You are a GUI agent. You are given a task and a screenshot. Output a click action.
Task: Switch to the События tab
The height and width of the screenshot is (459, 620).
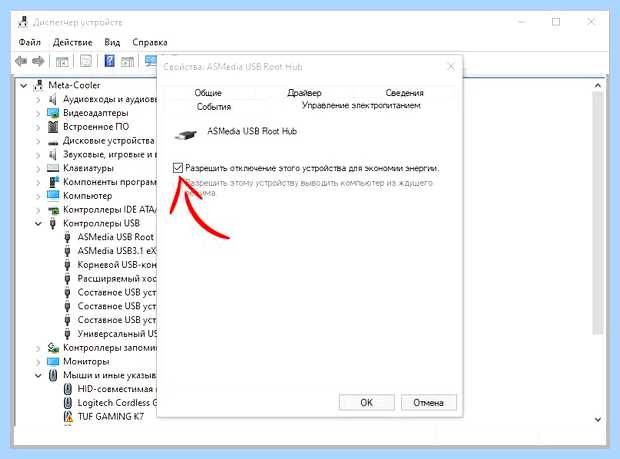click(x=214, y=107)
